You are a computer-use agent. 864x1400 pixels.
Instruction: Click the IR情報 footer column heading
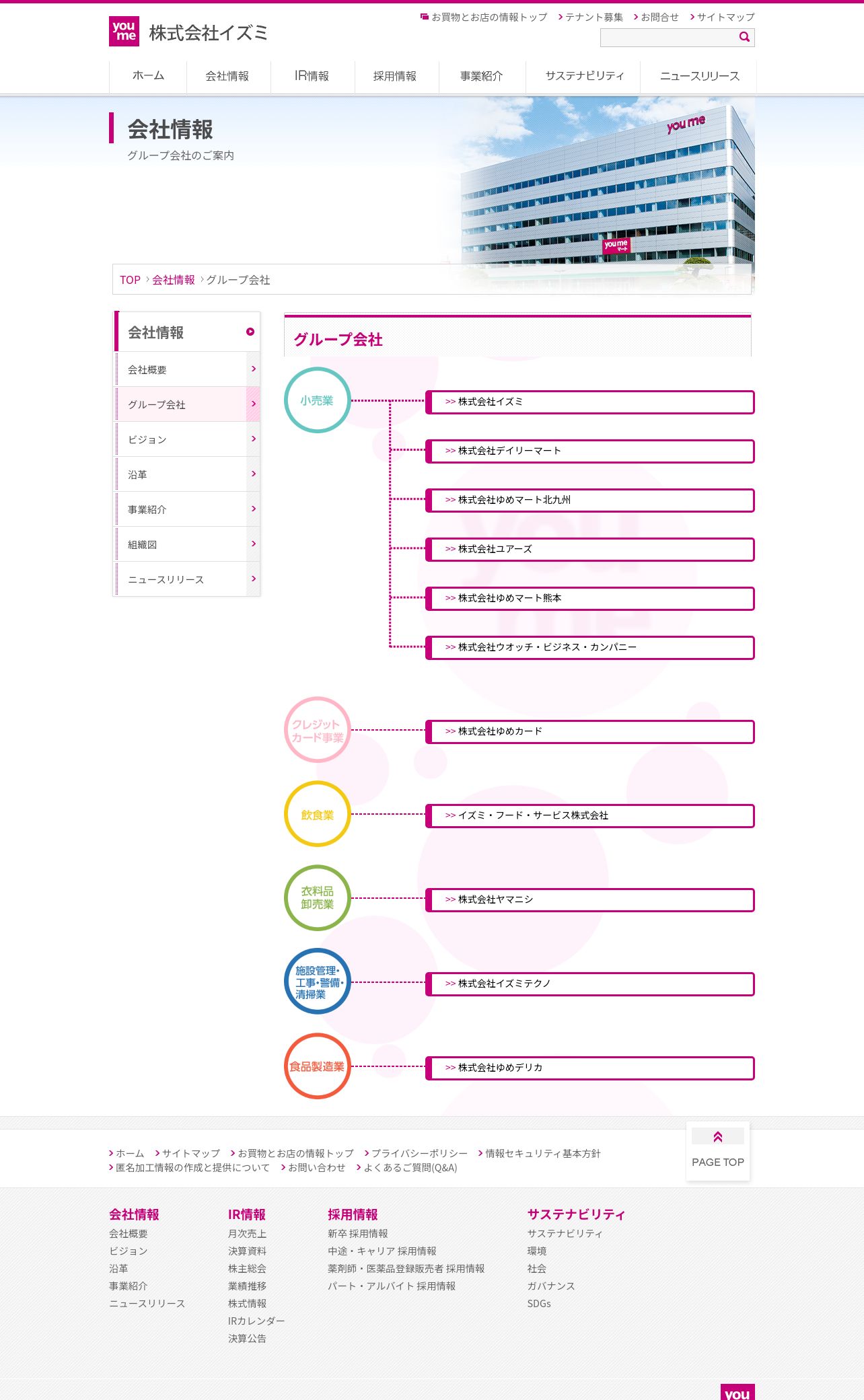(x=246, y=1214)
